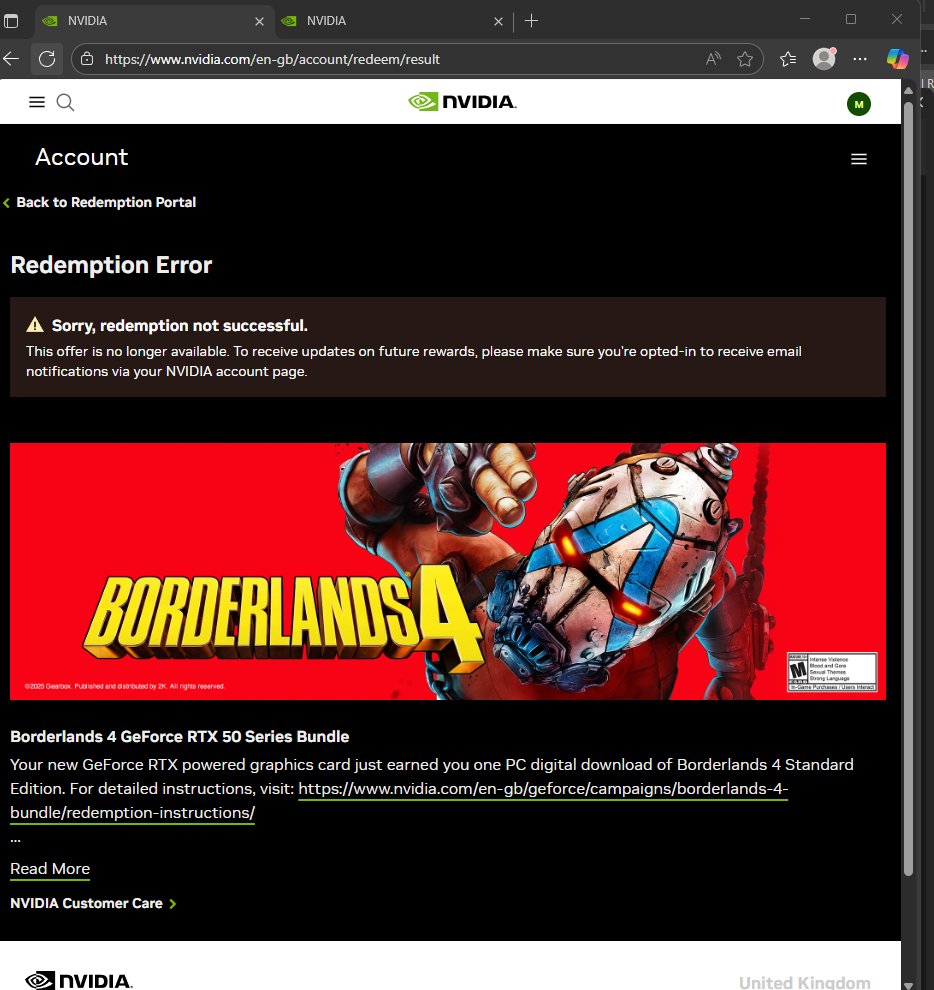This screenshot has width=934, height=990.
Task: Click 'Borderlands 4 GeForce RTX 50 Series Bundle' title
Action: (179, 737)
